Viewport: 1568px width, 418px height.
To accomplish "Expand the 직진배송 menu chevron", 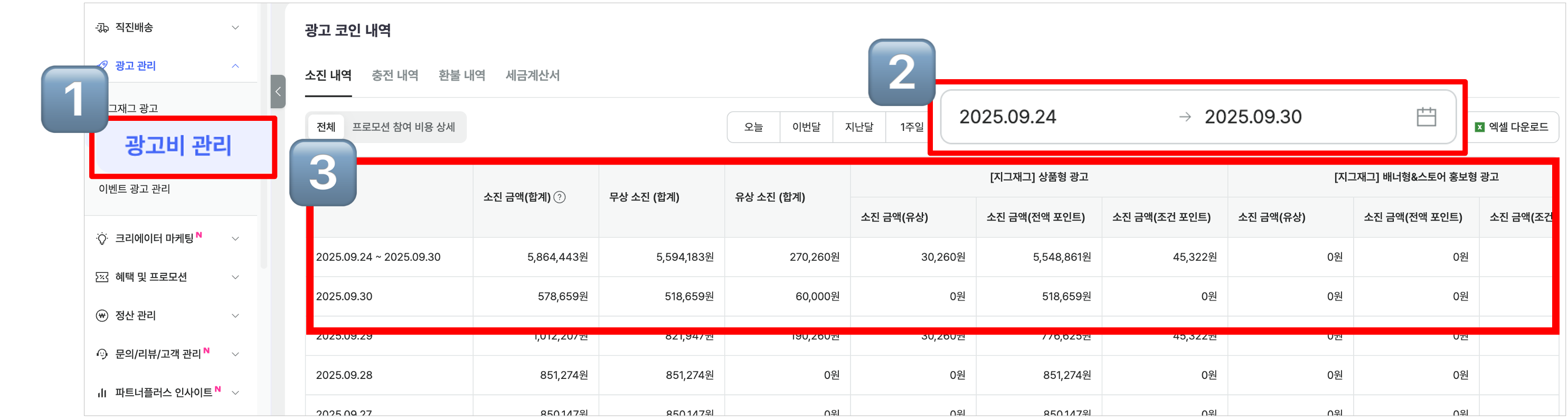I will pyautogui.click(x=235, y=28).
